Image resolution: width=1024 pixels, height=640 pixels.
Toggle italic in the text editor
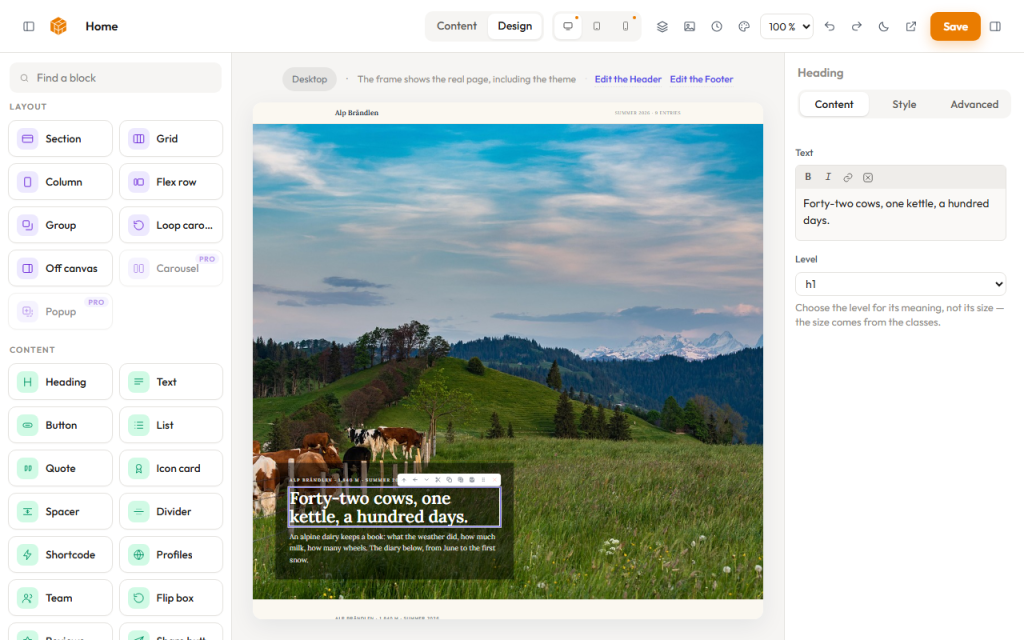[828, 176]
